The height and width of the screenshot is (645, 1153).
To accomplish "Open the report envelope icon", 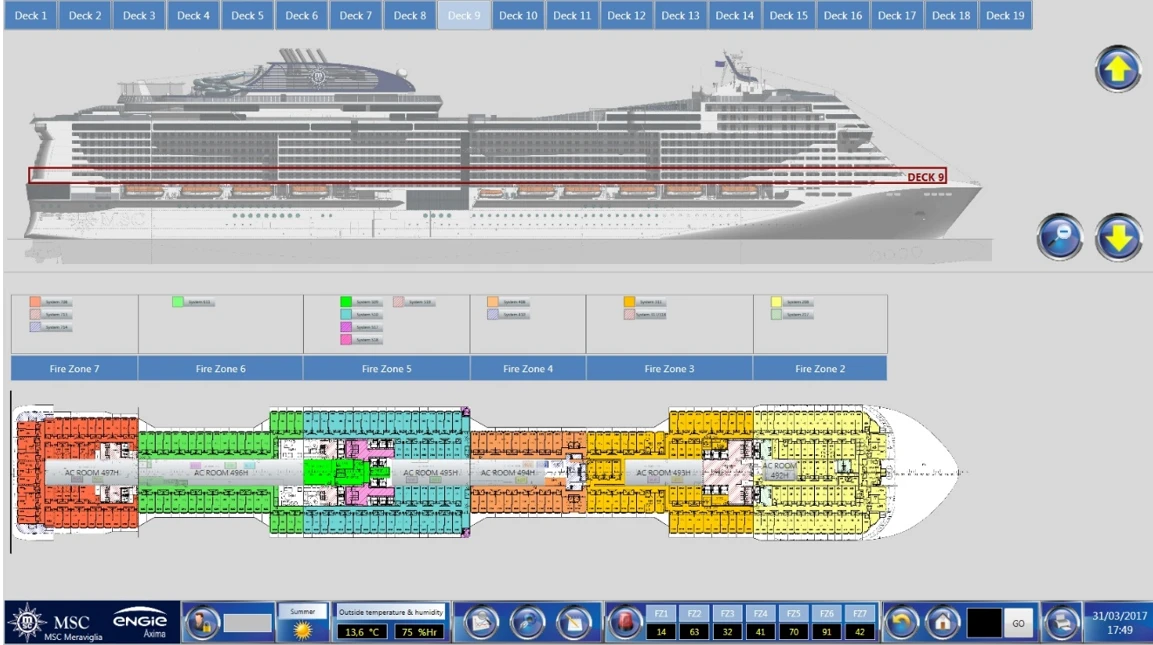I will tap(481, 622).
